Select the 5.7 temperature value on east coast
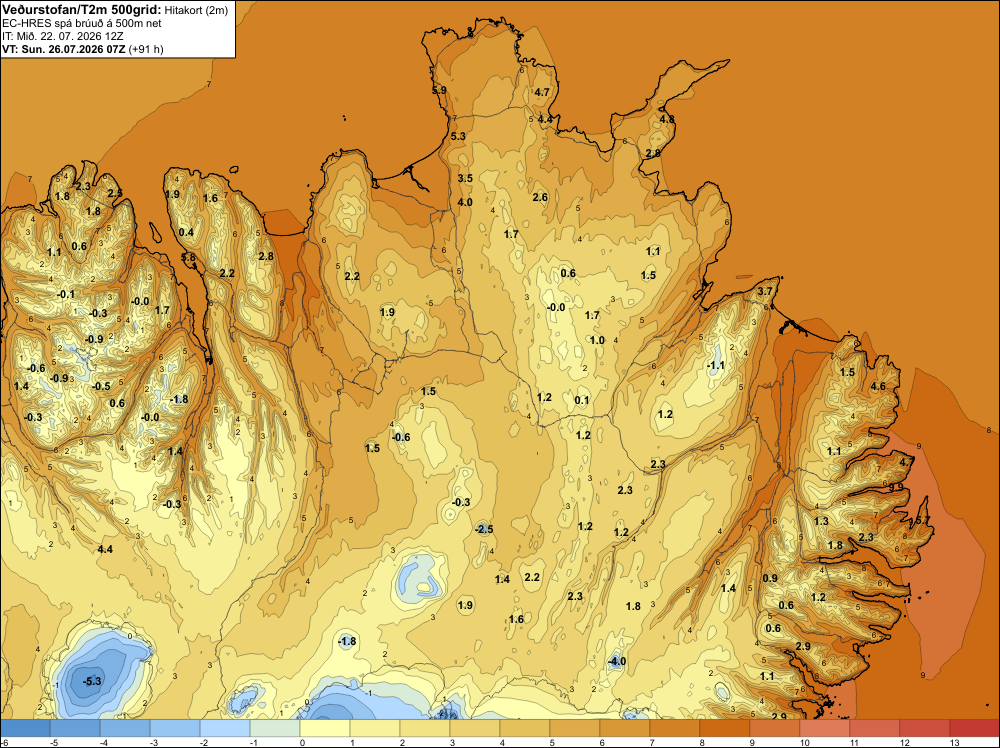This screenshot has width=1000, height=748. 923,520
